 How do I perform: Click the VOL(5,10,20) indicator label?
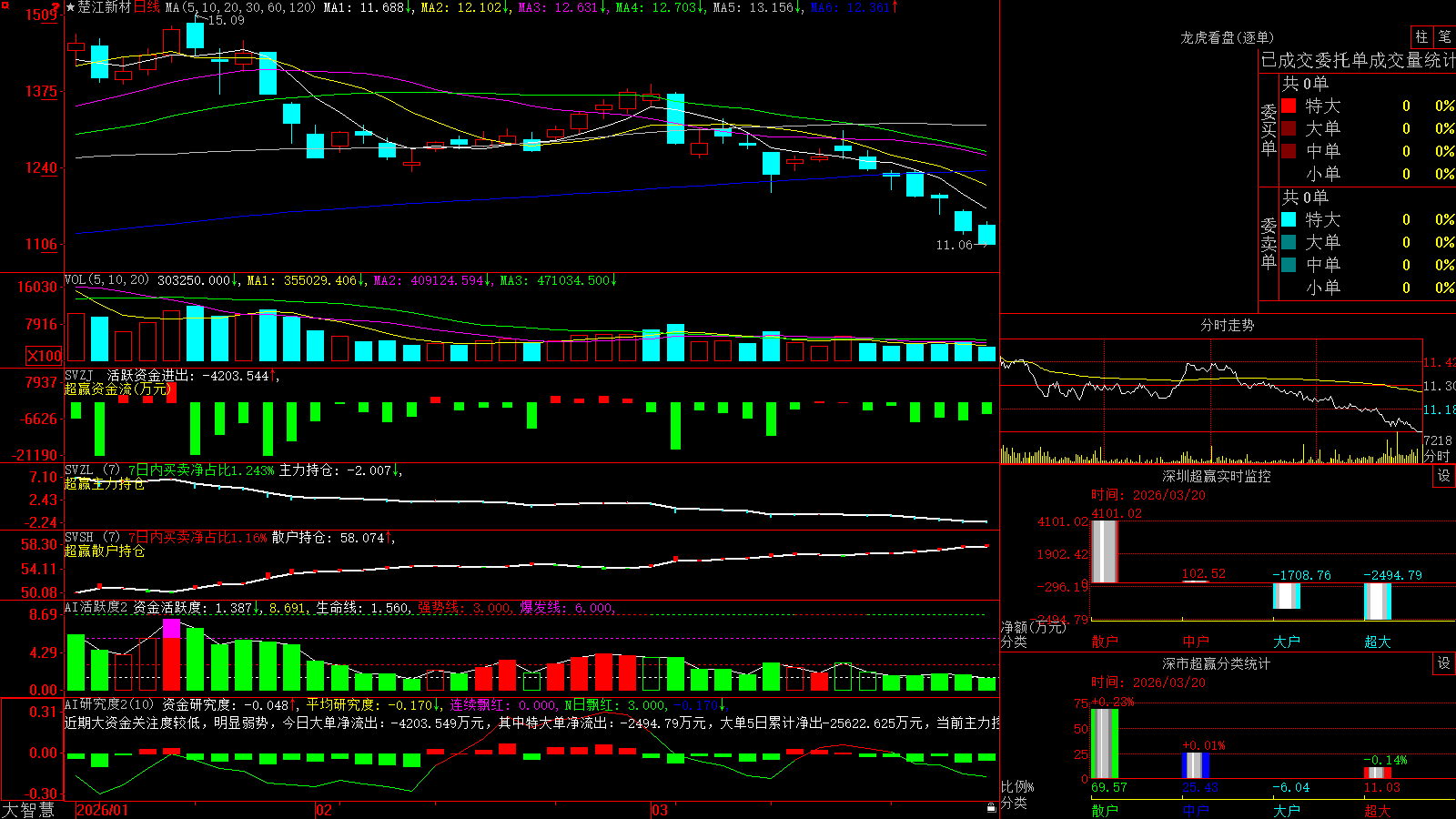[106, 280]
